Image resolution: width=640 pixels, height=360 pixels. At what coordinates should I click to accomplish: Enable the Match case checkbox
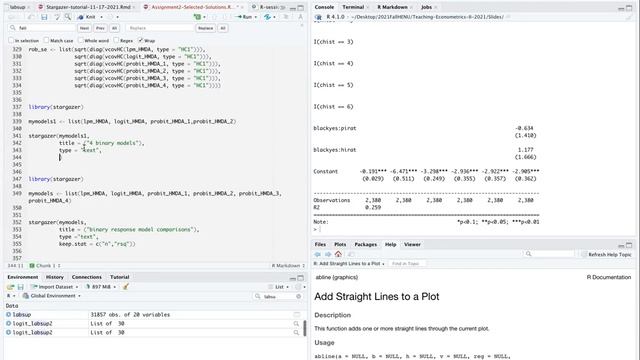point(46,40)
